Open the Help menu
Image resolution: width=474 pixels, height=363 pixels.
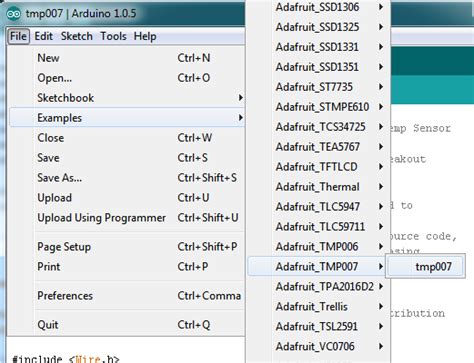(145, 36)
